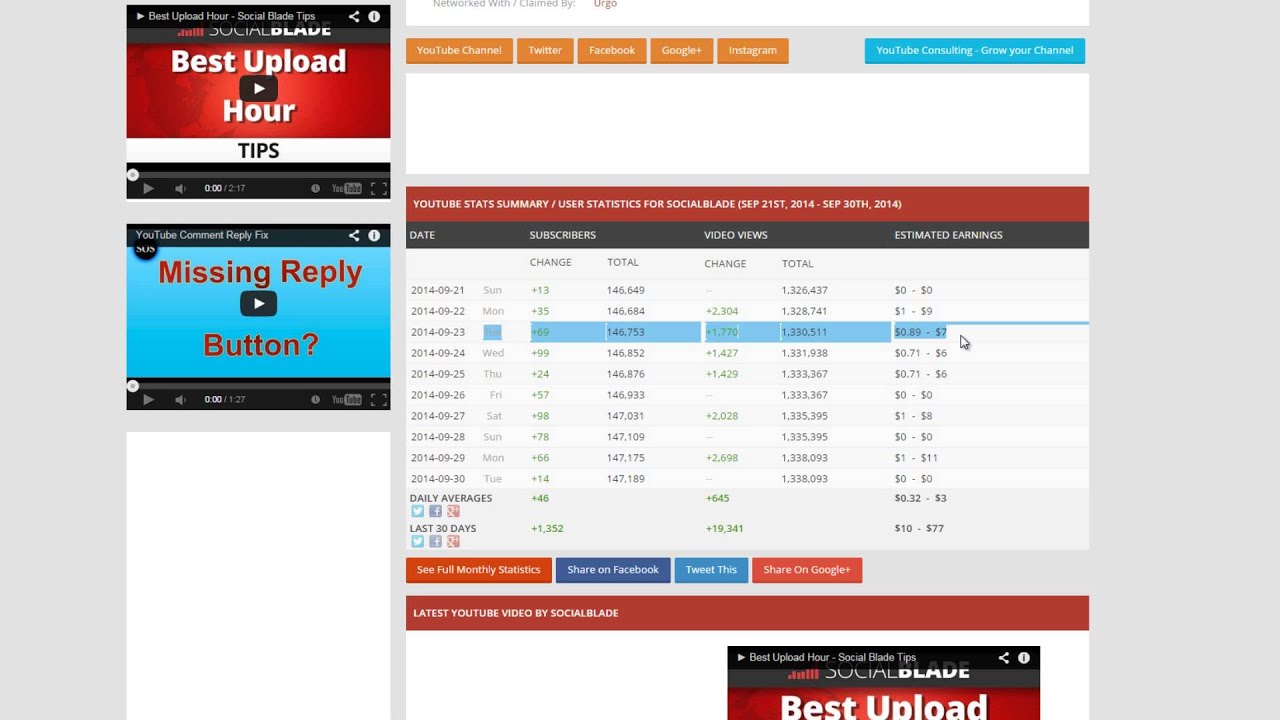Click YouTube logo on Best Upload Hour sidebar player
Screen dimensions: 1280x720
tap(346, 188)
